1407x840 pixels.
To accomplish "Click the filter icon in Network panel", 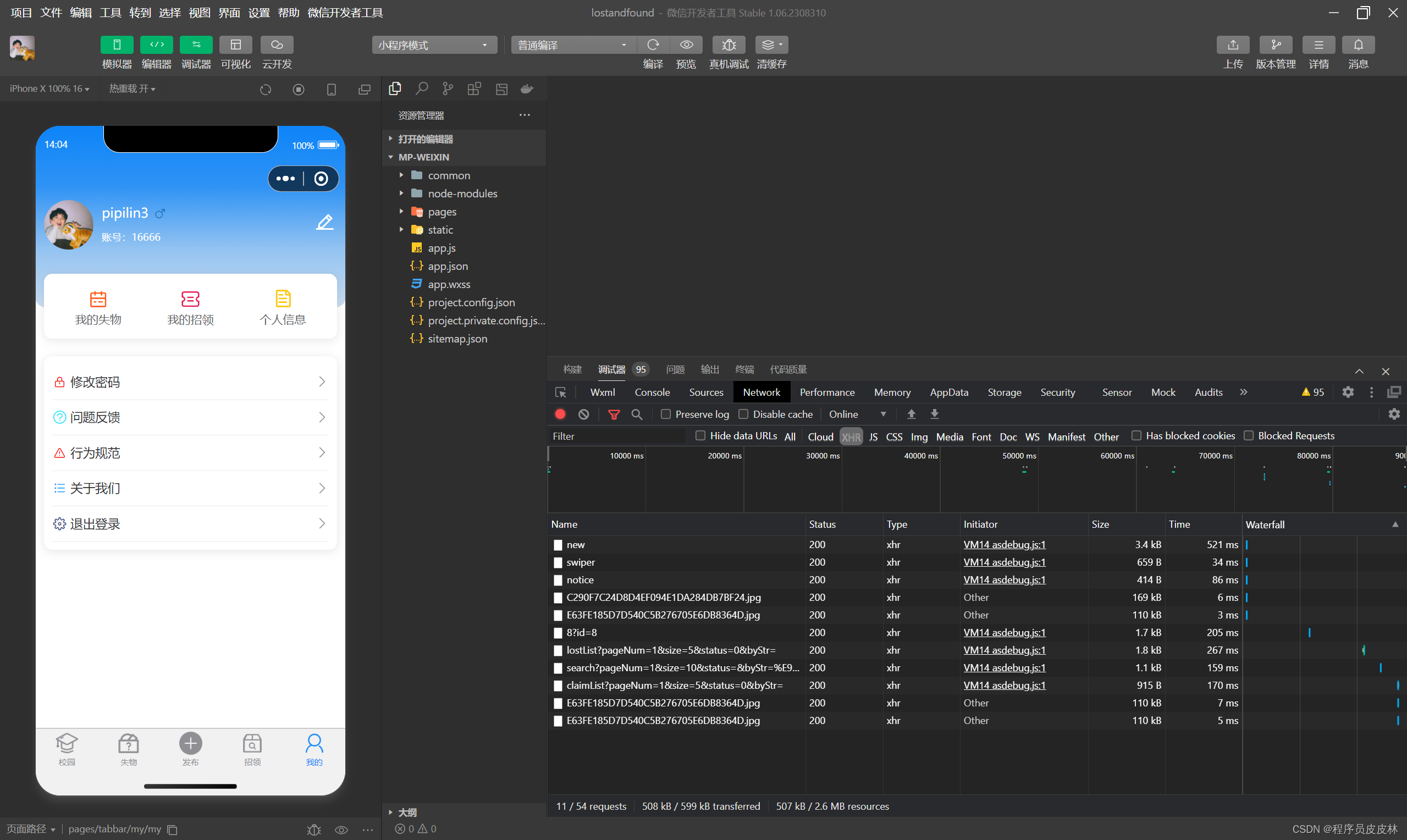I will pos(612,413).
